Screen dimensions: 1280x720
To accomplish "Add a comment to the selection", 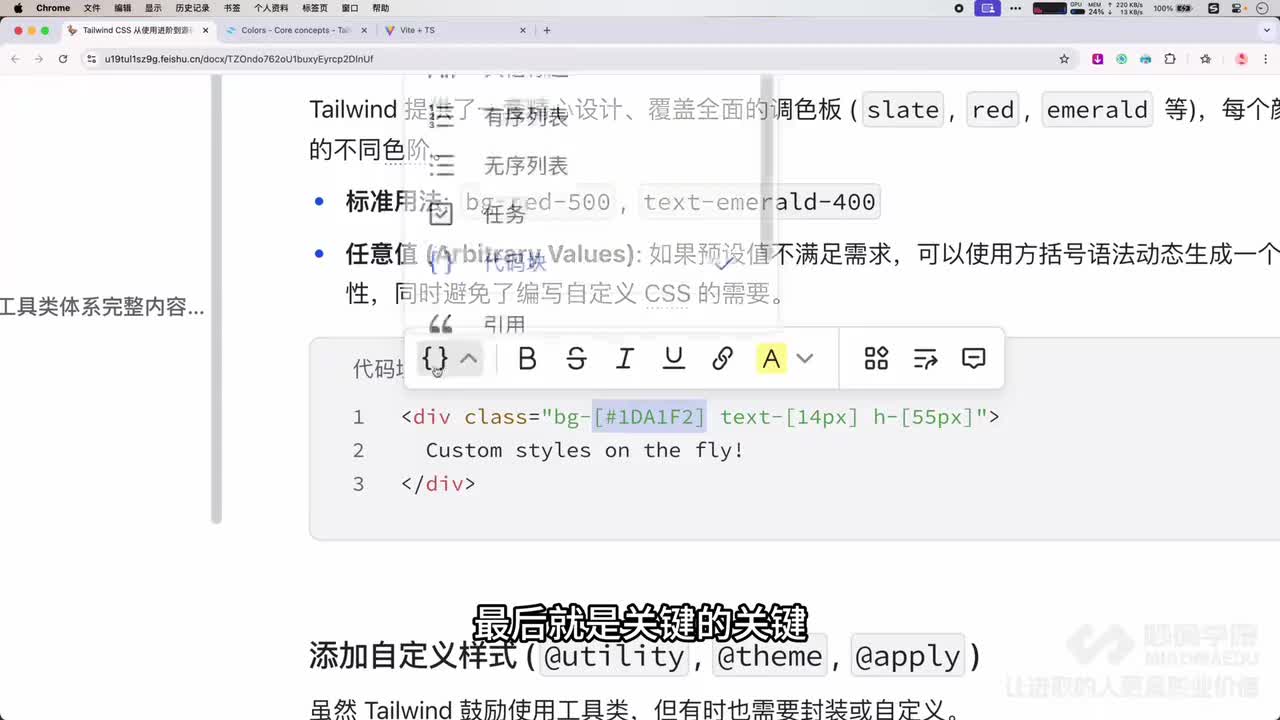I will 974,358.
